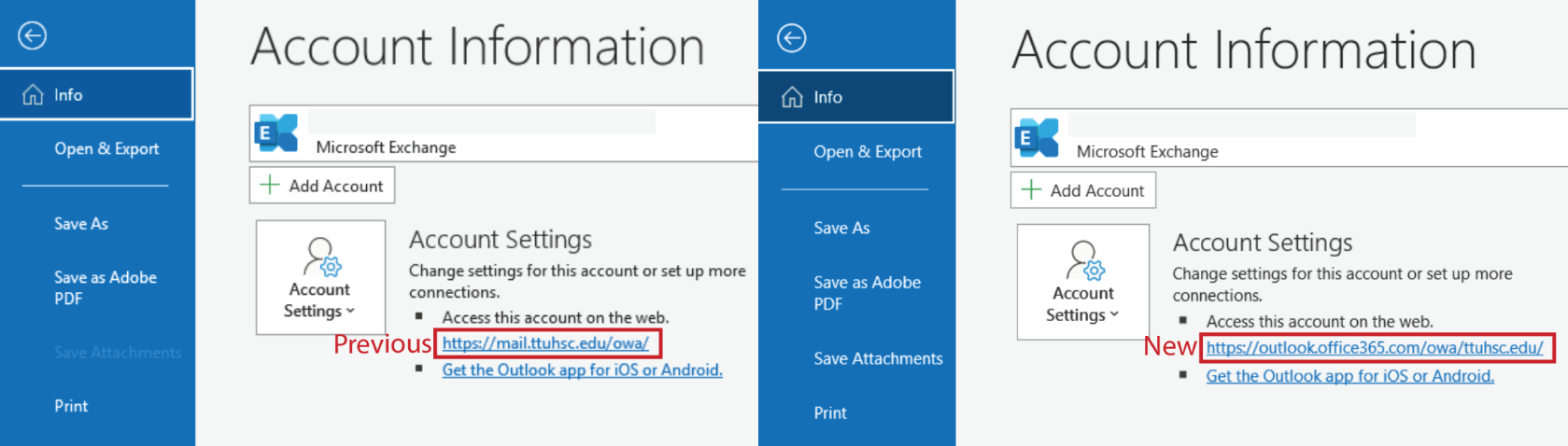Click Get the Outlook app link in left window
The height and width of the screenshot is (446, 1568).
point(582,370)
